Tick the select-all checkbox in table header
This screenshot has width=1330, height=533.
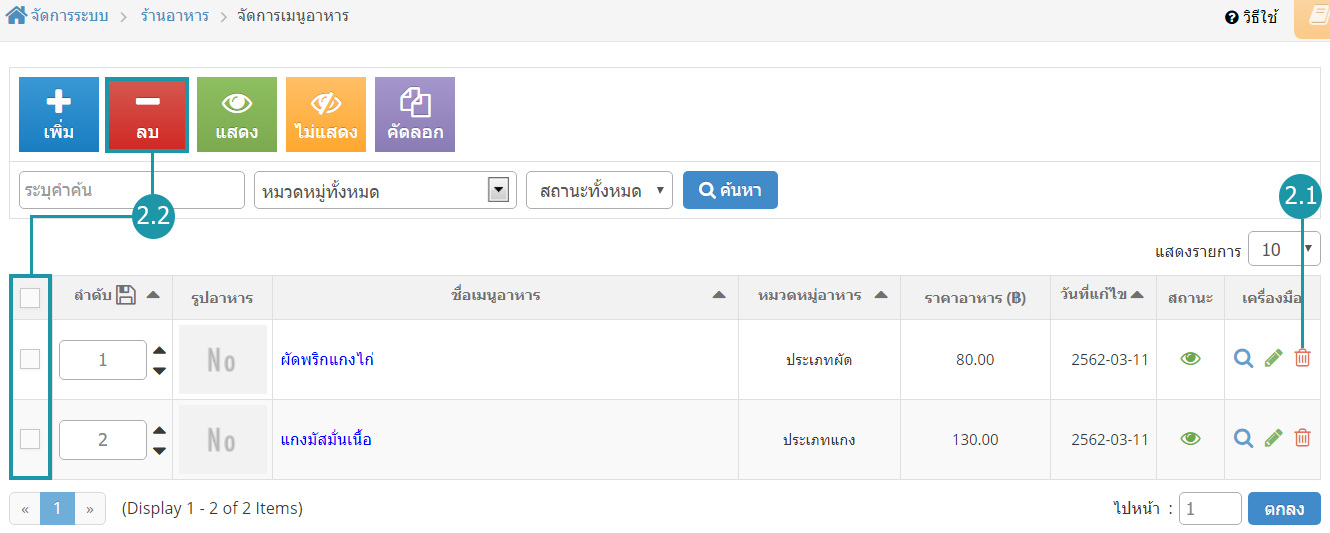(x=30, y=297)
